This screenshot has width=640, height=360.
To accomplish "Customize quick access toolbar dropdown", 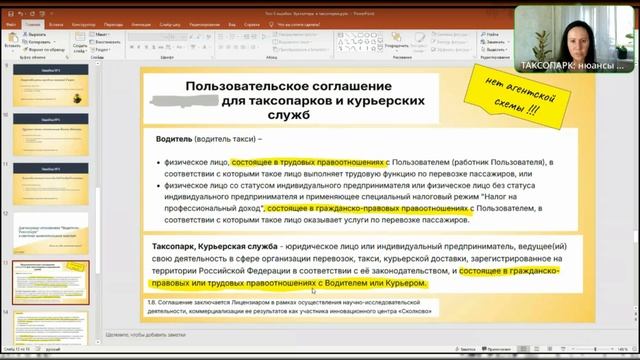I will point(51,14).
